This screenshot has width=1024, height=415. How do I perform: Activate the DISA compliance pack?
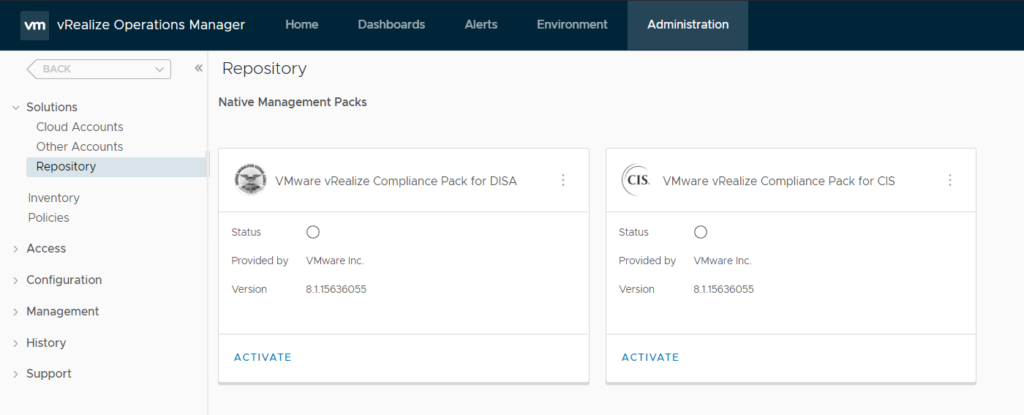(263, 357)
